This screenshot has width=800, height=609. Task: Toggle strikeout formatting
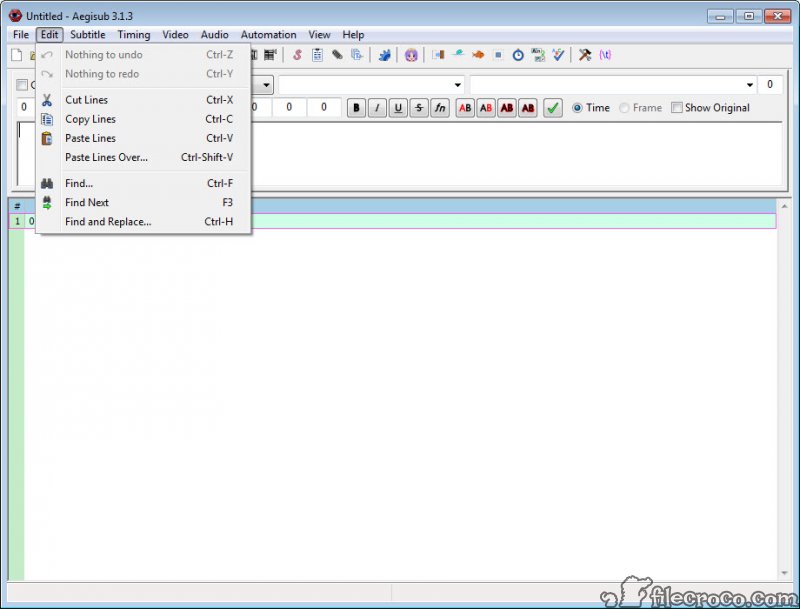pyautogui.click(x=419, y=108)
